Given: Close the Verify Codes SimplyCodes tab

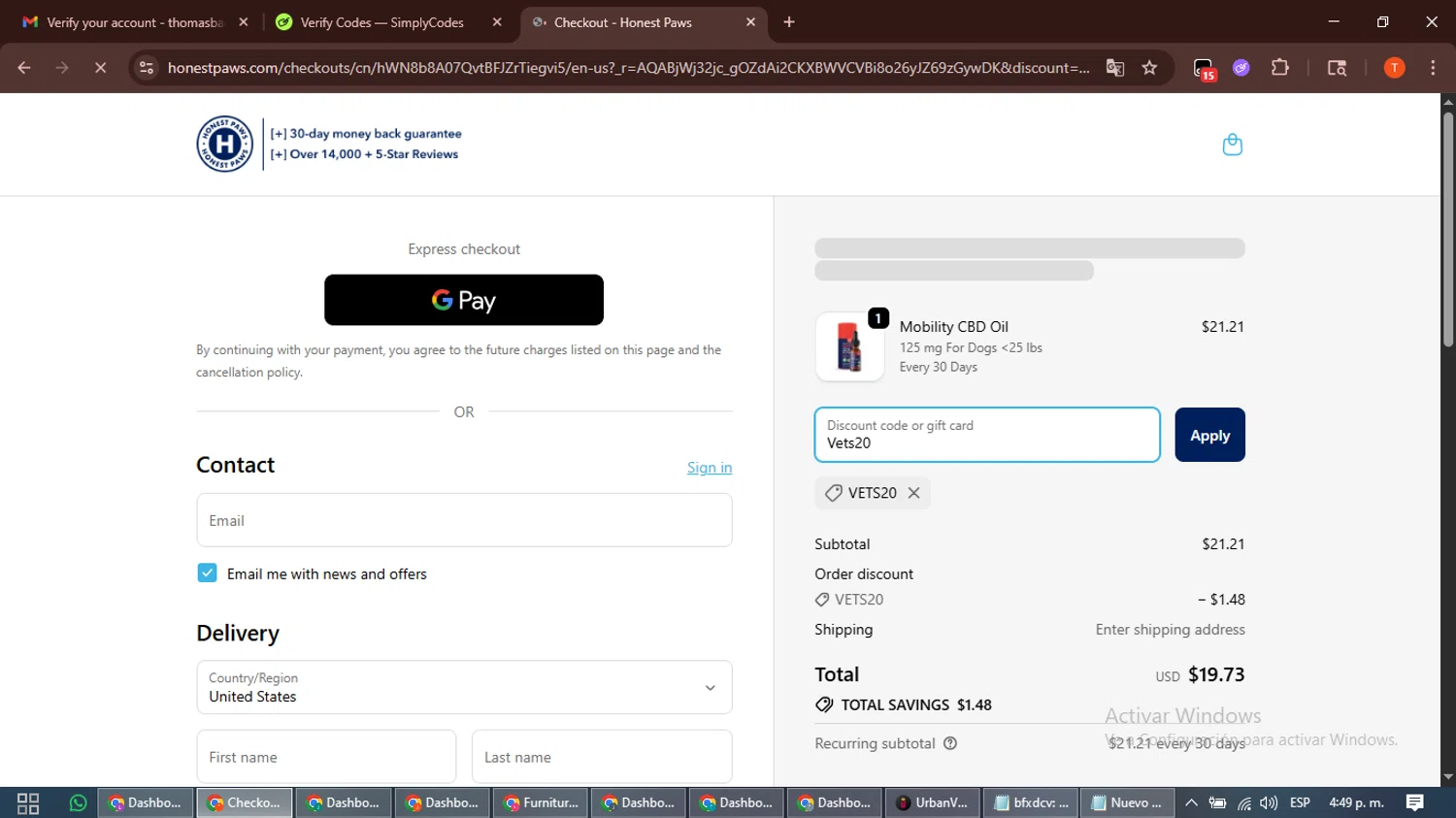Looking at the screenshot, I should [497, 22].
